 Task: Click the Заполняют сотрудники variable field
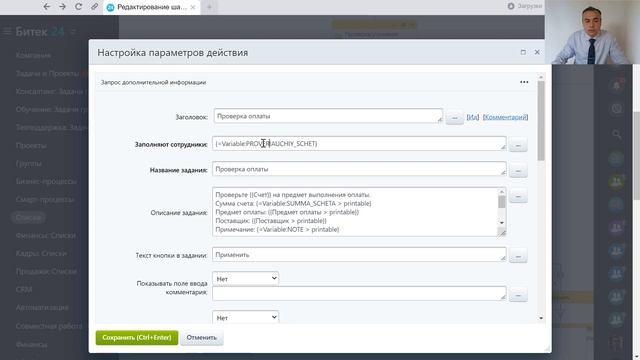point(359,143)
